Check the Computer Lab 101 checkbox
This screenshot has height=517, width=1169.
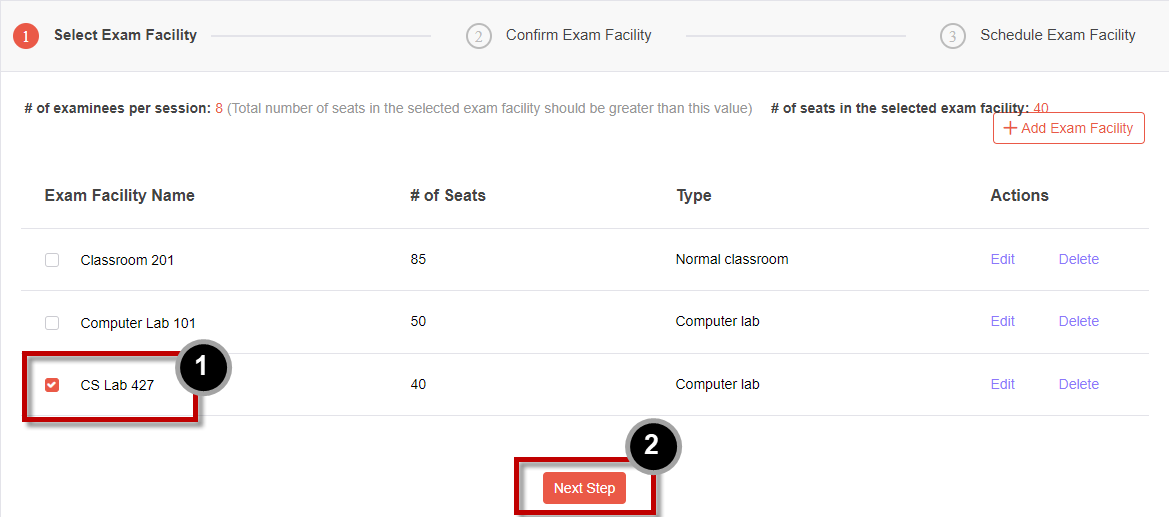(x=52, y=323)
